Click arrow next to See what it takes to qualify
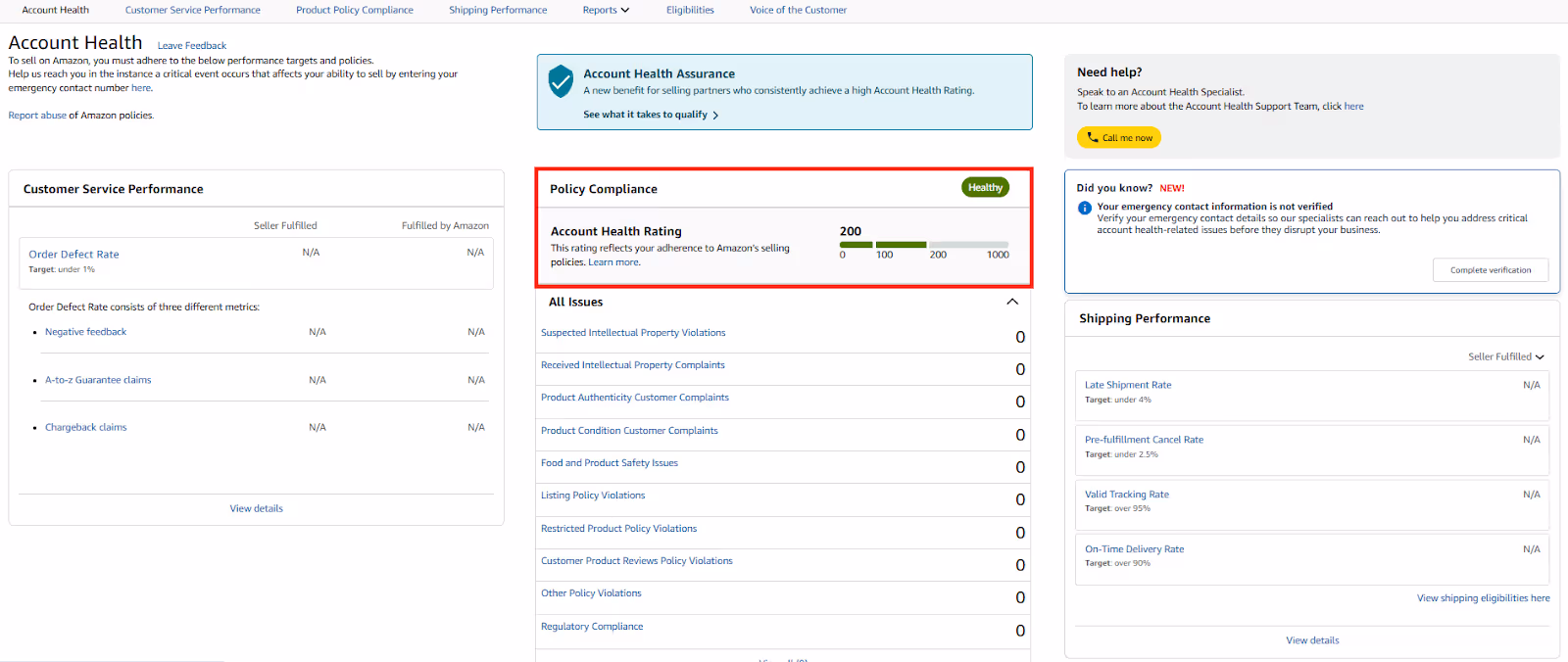 [715, 116]
